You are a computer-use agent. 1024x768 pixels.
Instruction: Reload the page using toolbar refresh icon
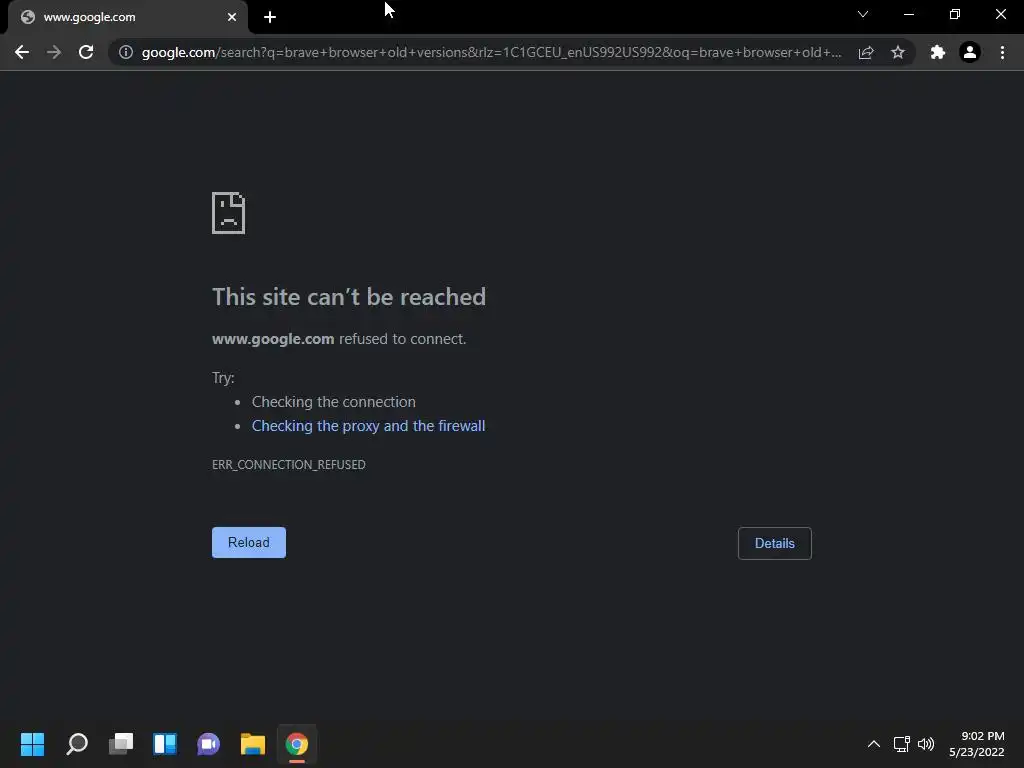[x=86, y=52]
